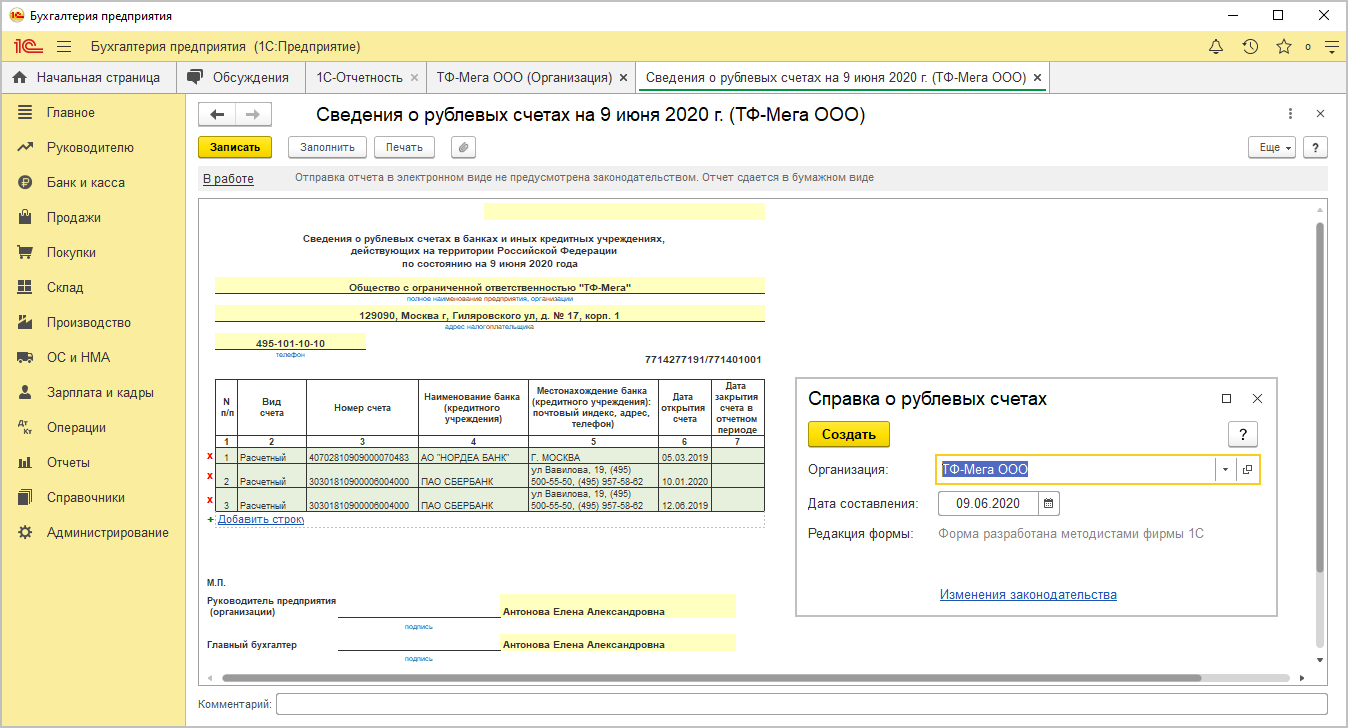Click the back navigation arrow
Viewport: 1348px width, 728px height.
click(x=217, y=115)
